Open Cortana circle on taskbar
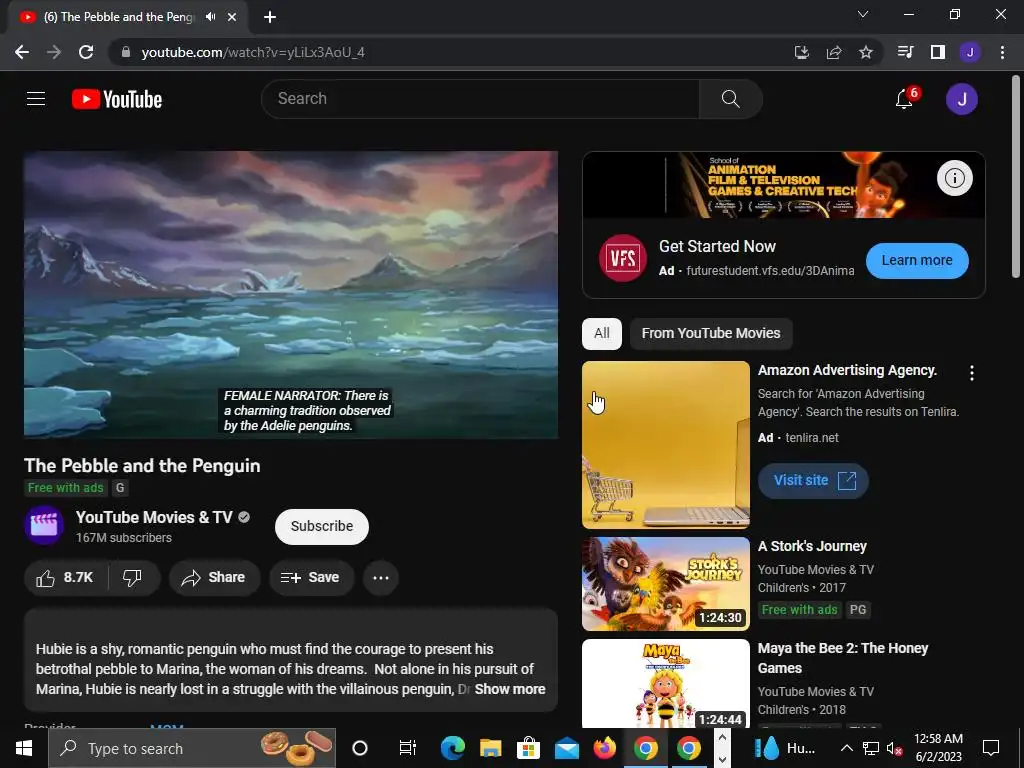The height and width of the screenshot is (768, 1024). click(360, 748)
